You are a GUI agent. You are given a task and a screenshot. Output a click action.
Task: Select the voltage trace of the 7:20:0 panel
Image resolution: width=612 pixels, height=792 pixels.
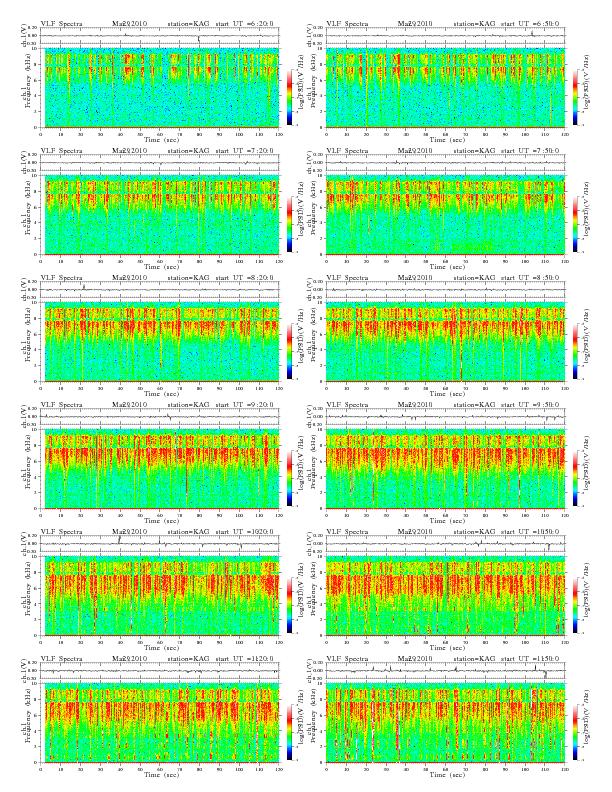(x=160, y=163)
